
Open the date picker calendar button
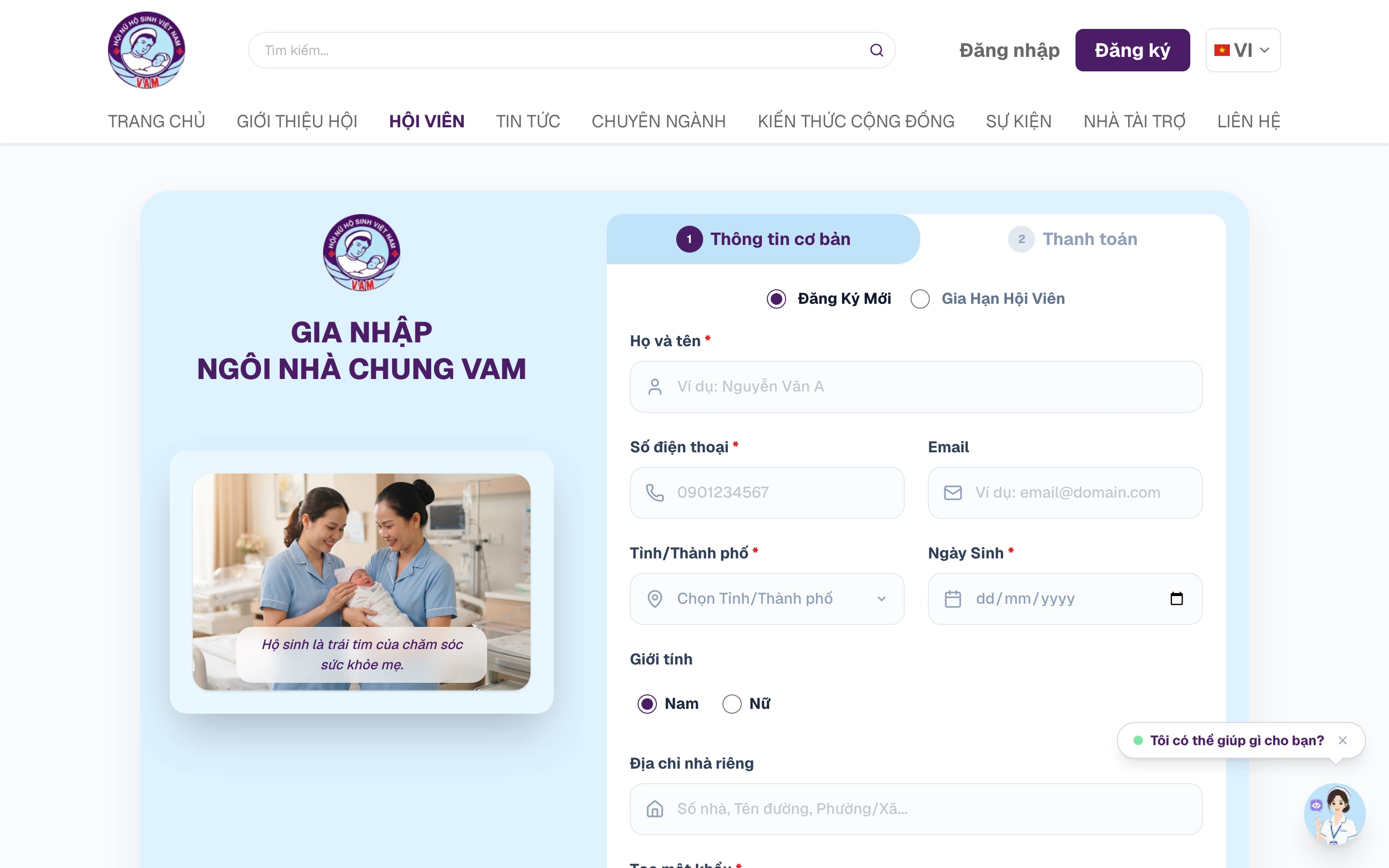tap(1177, 599)
